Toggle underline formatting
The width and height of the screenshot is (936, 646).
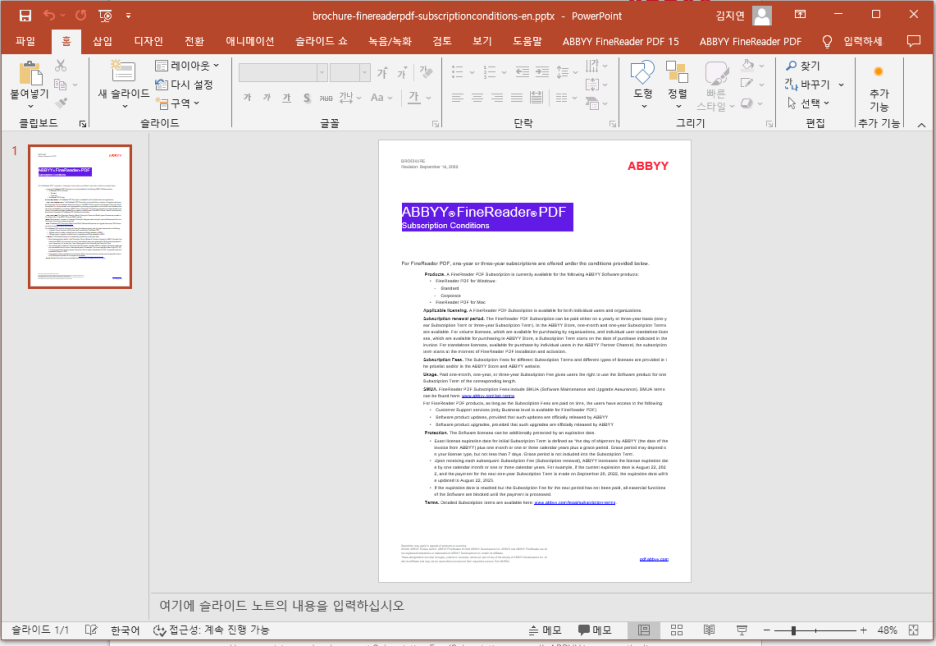click(x=287, y=97)
